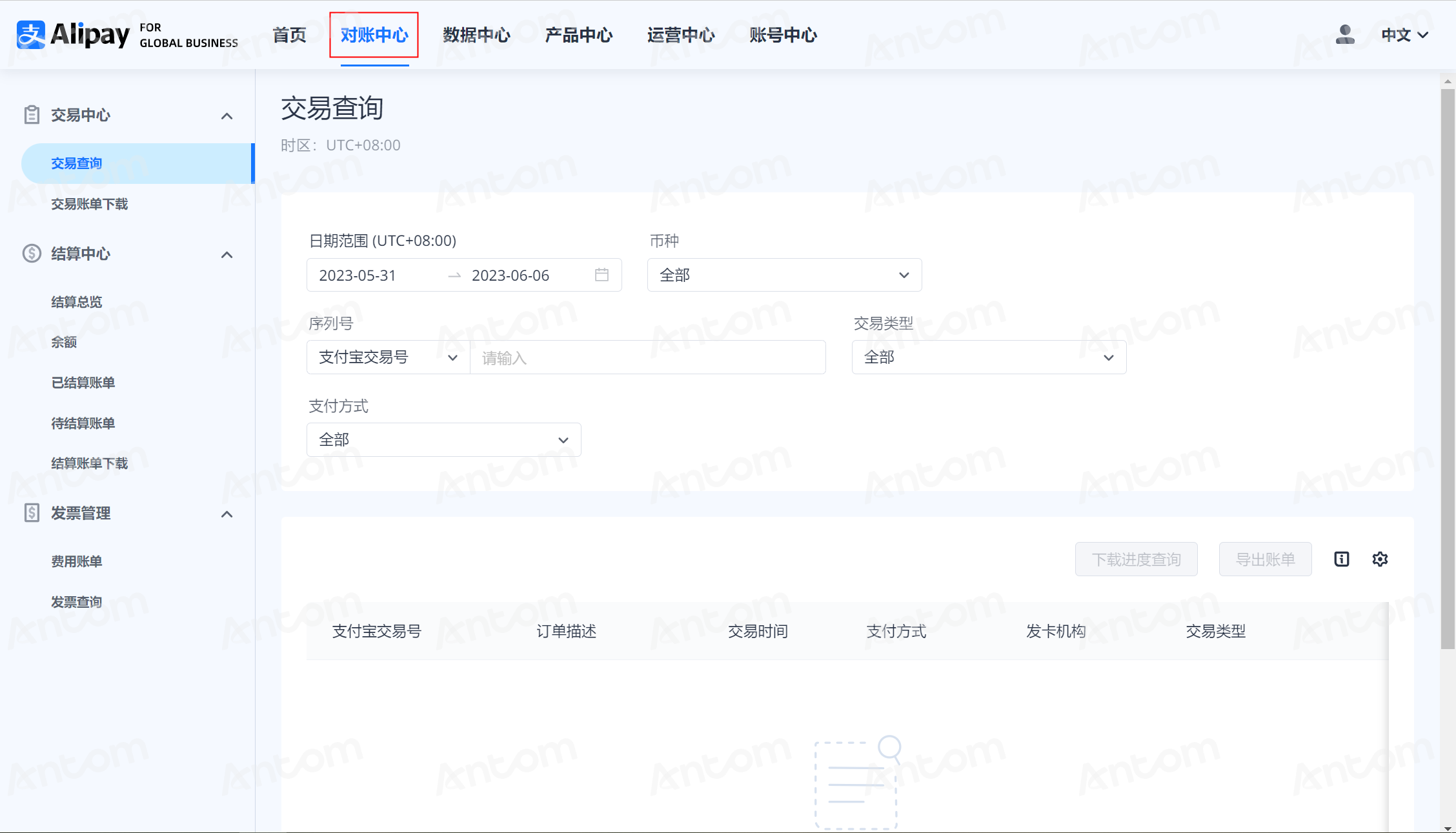
Task: Open the 中文 language selector
Action: pyautogui.click(x=1404, y=35)
